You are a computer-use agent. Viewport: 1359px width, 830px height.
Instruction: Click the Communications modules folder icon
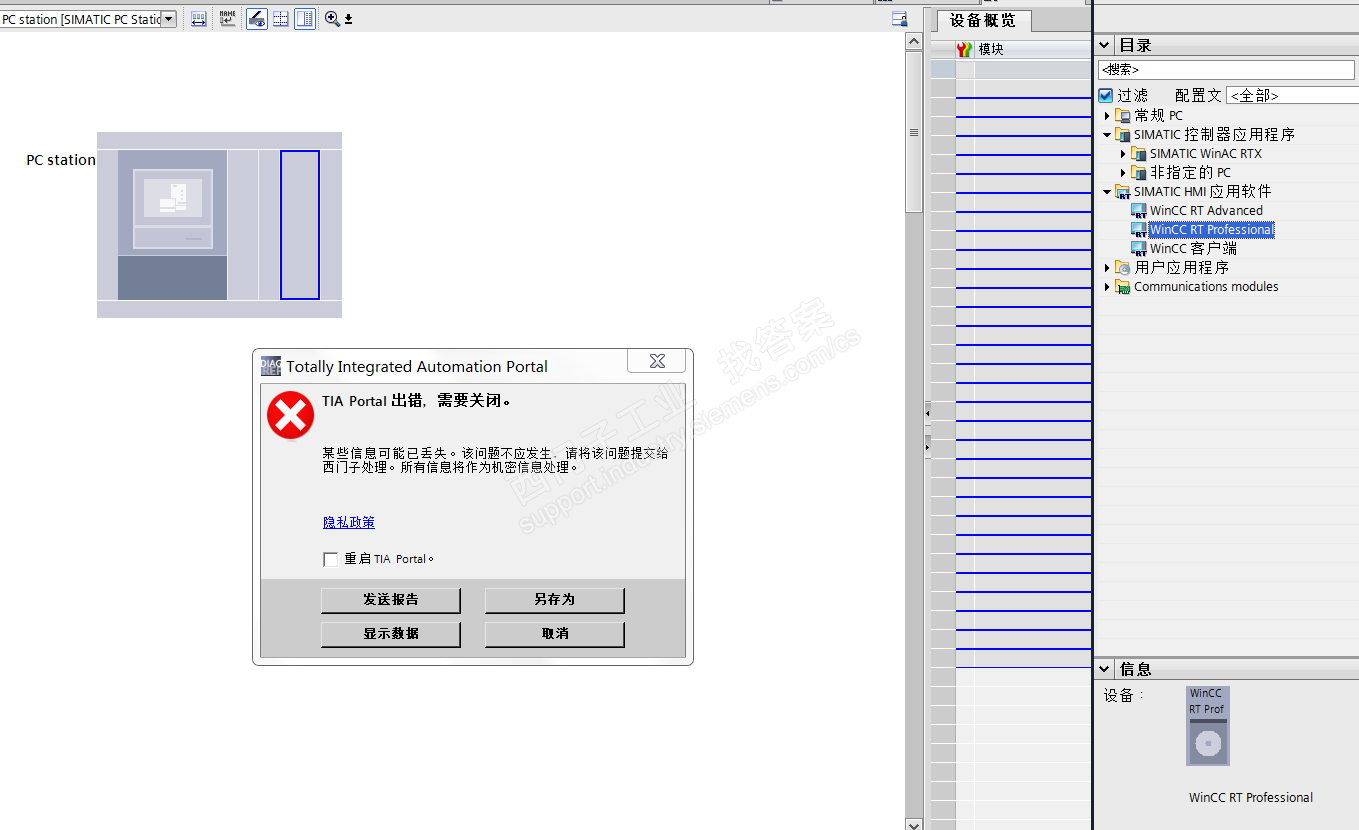tap(1124, 287)
